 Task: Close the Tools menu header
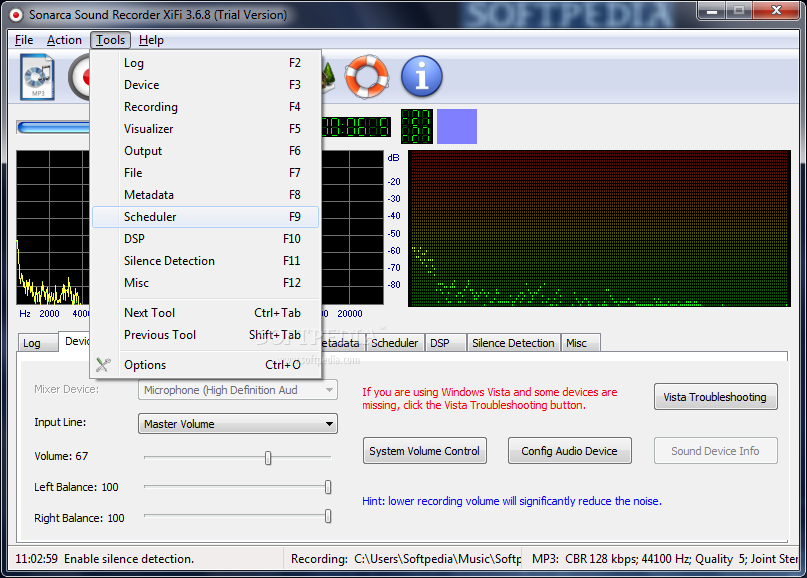coord(110,40)
